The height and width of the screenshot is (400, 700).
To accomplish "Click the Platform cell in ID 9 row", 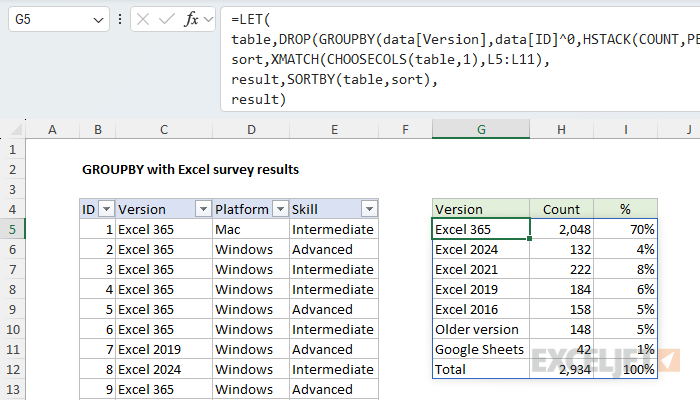I will (251, 389).
